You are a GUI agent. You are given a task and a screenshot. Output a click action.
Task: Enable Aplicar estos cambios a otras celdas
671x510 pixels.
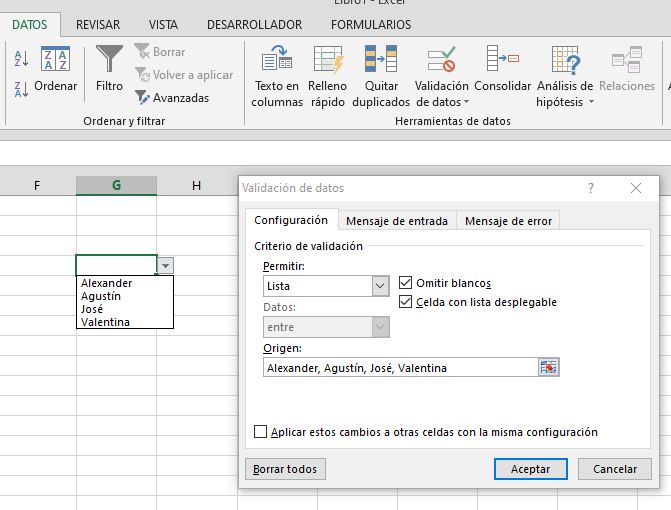click(260, 431)
